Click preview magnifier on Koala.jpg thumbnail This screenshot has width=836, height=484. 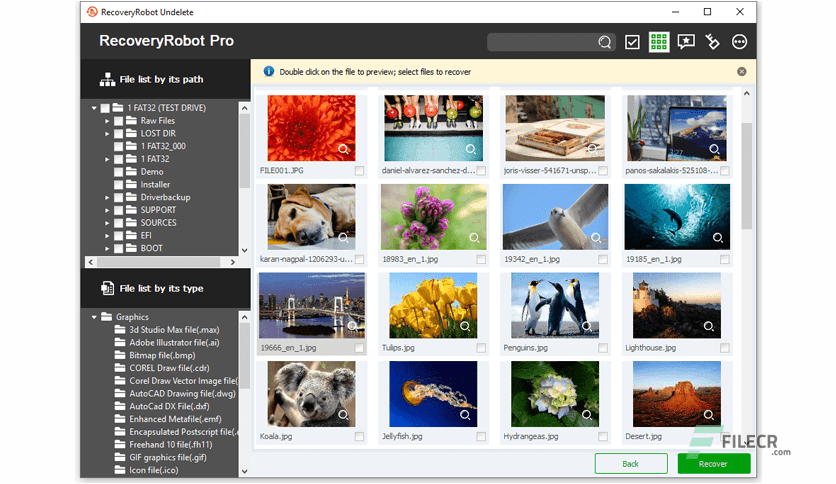pos(343,414)
